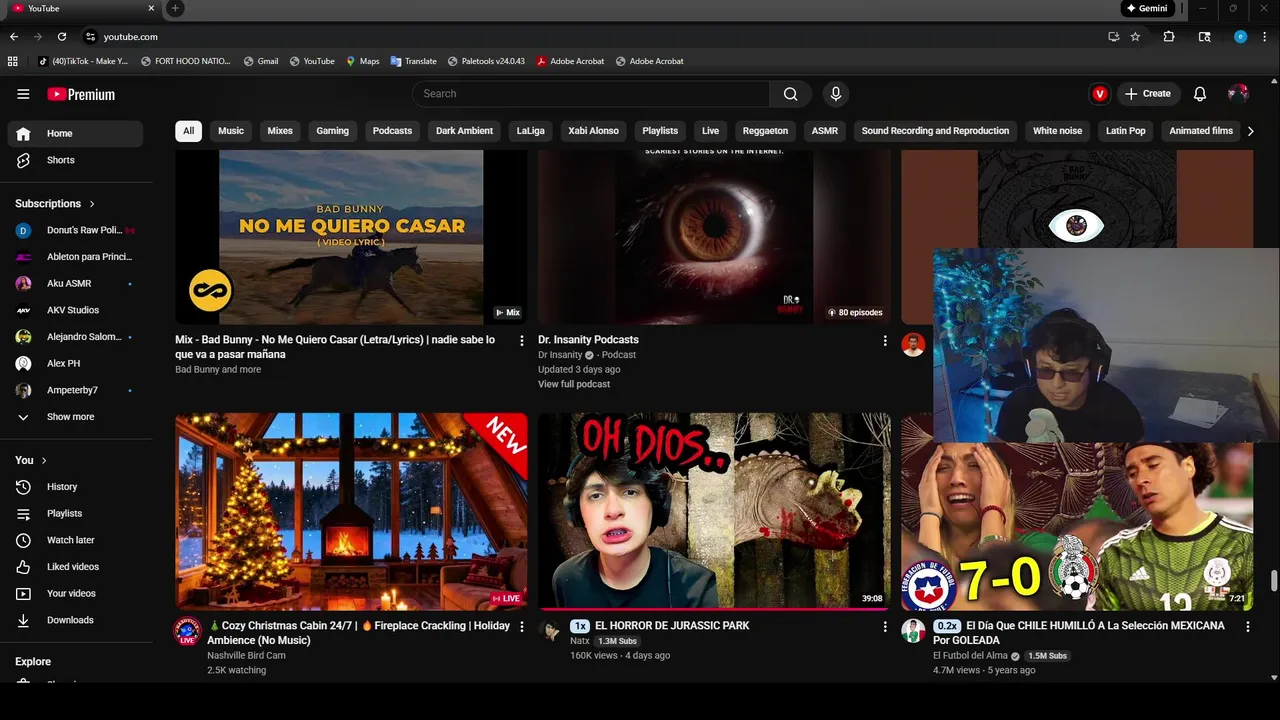Screen dimensions: 1280x720
Task: Reload the page with refresh icon
Action: click(x=62, y=37)
